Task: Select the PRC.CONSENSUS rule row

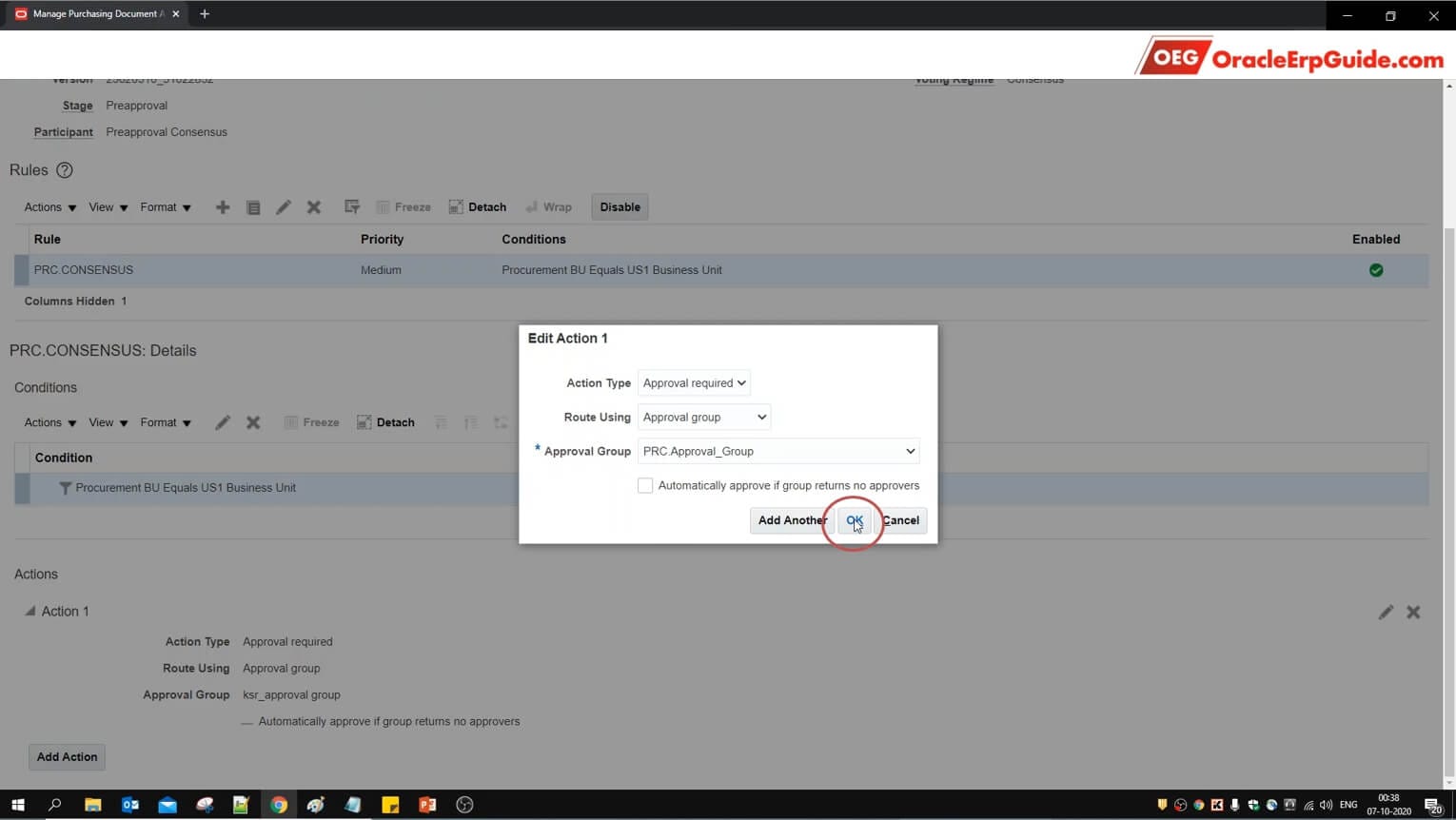Action: pyautogui.click(x=721, y=270)
